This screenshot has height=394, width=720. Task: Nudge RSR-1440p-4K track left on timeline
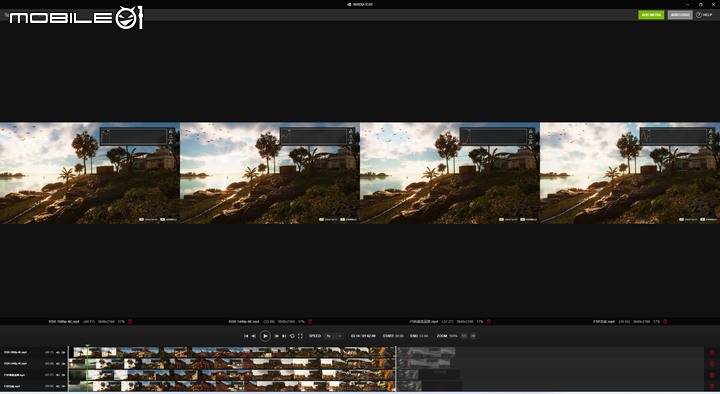coord(58,364)
